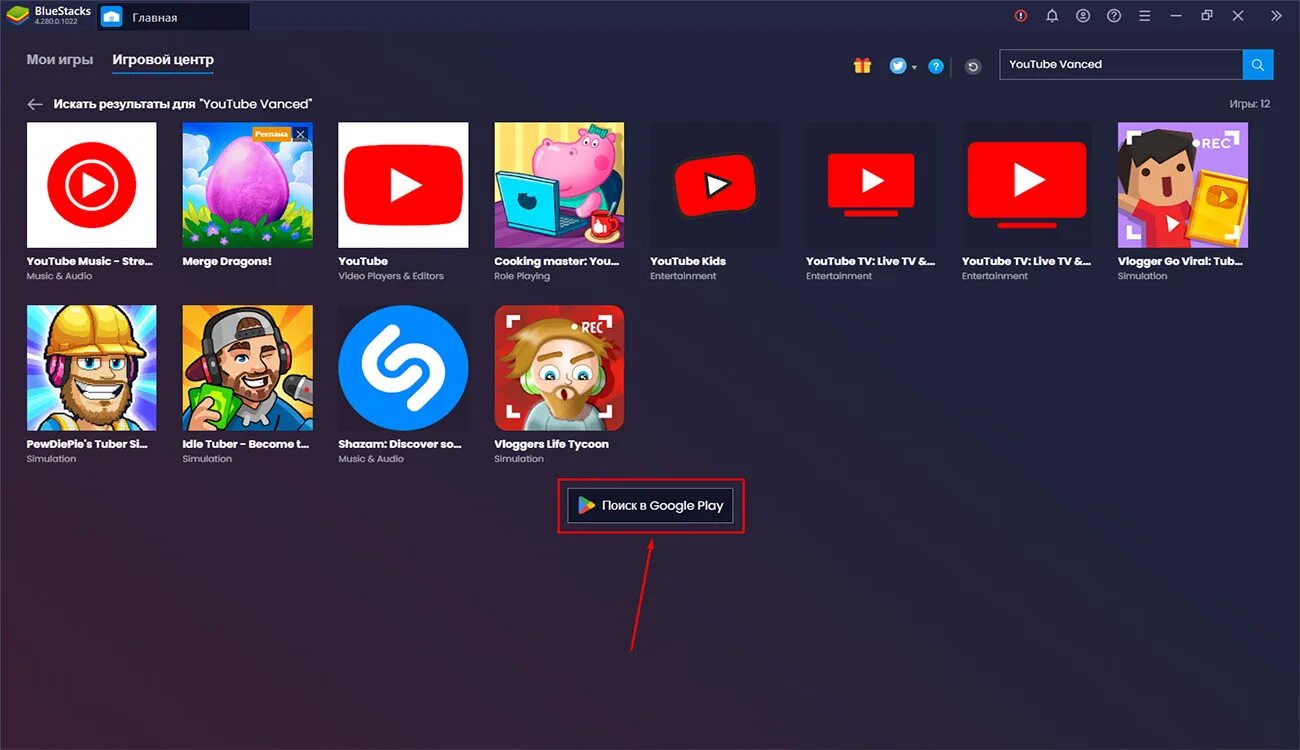The height and width of the screenshot is (750, 1300).
Task: Click the refresh circular arrow icon
Action: click(973, 66)
